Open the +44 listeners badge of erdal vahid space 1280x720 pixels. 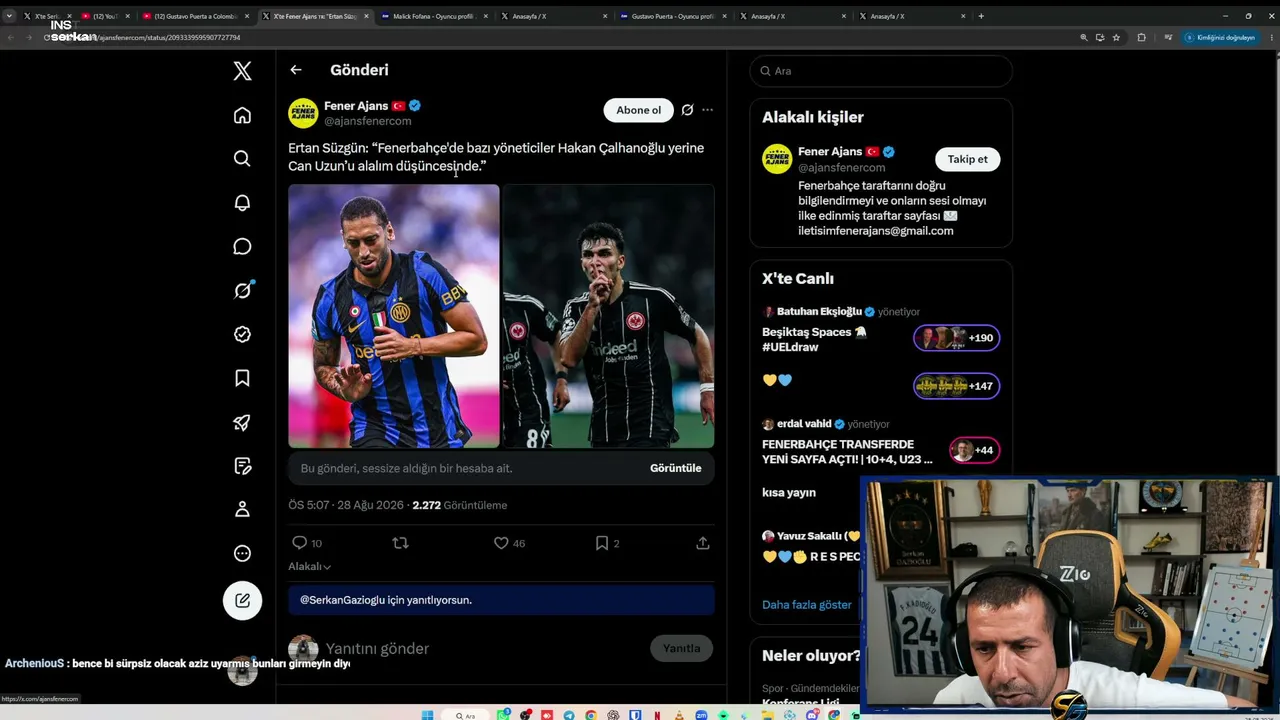tap(974, 450)
